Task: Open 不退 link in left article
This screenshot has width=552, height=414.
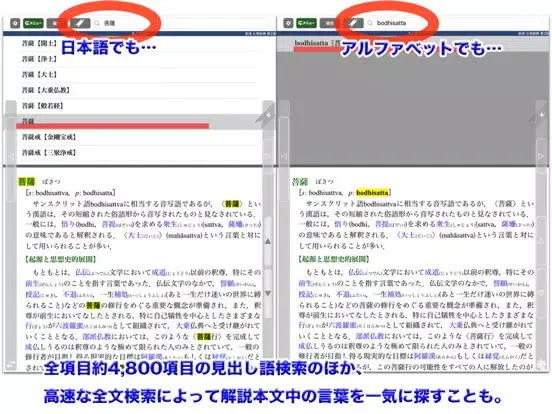Action: pyautogui.click(x=69, y=294)
